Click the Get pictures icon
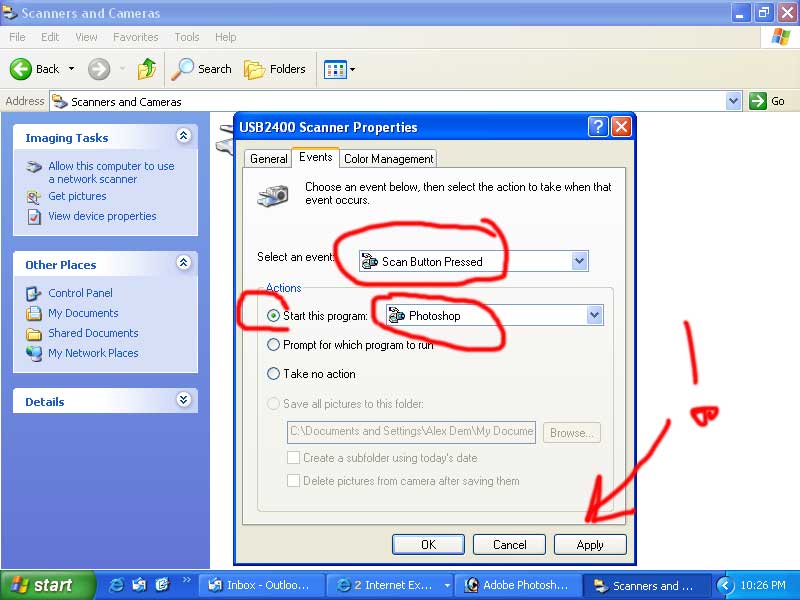800x600 pixels. click(x=34, y=197)
